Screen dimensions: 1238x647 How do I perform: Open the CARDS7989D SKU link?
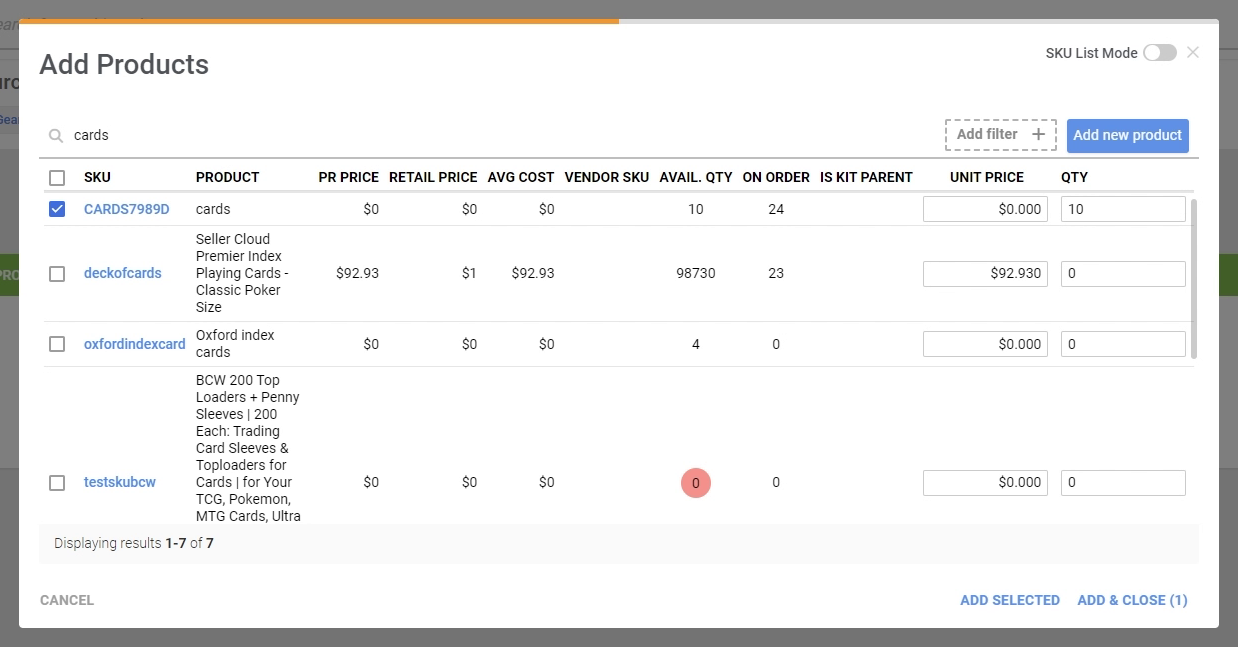tap(126, 209)
